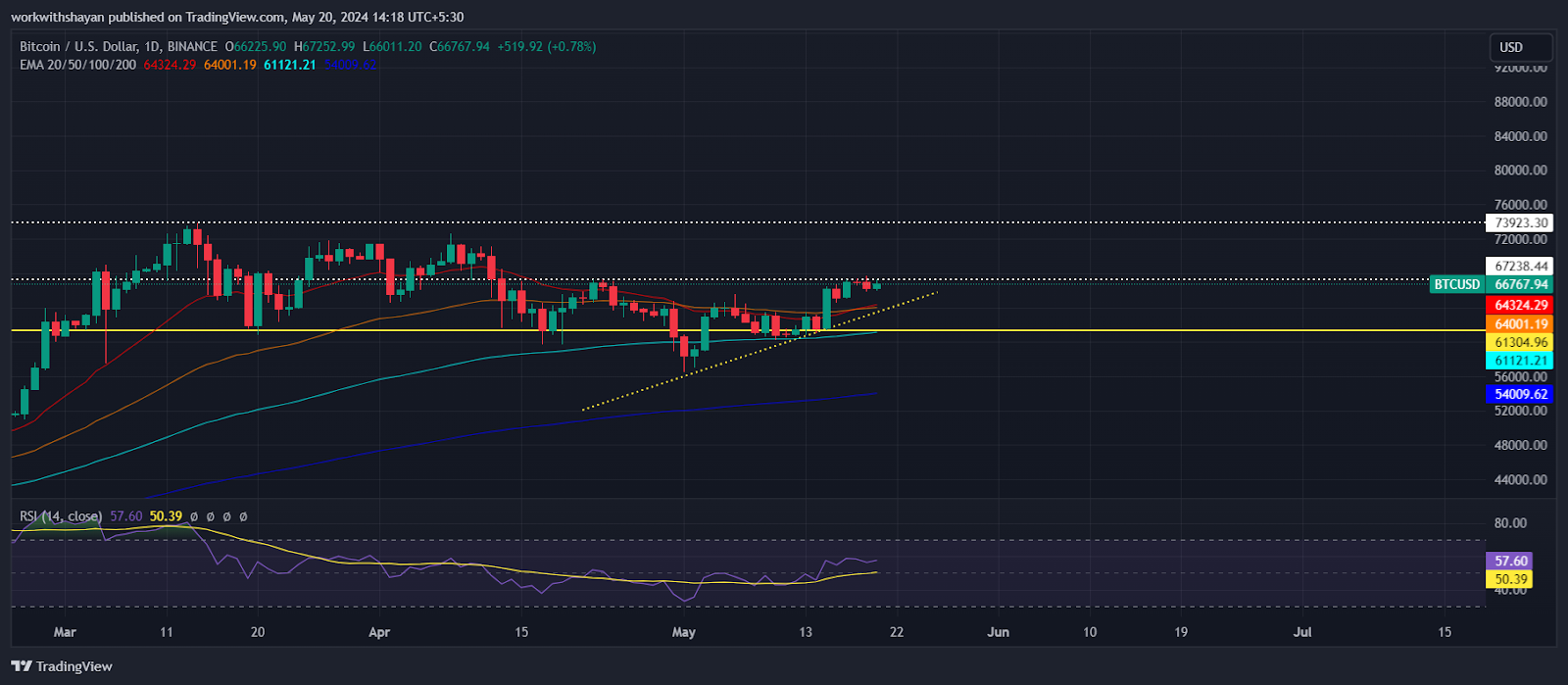1568x685 pixels.
Task: Click the Jun label on time axis
Action: [998, 632]
